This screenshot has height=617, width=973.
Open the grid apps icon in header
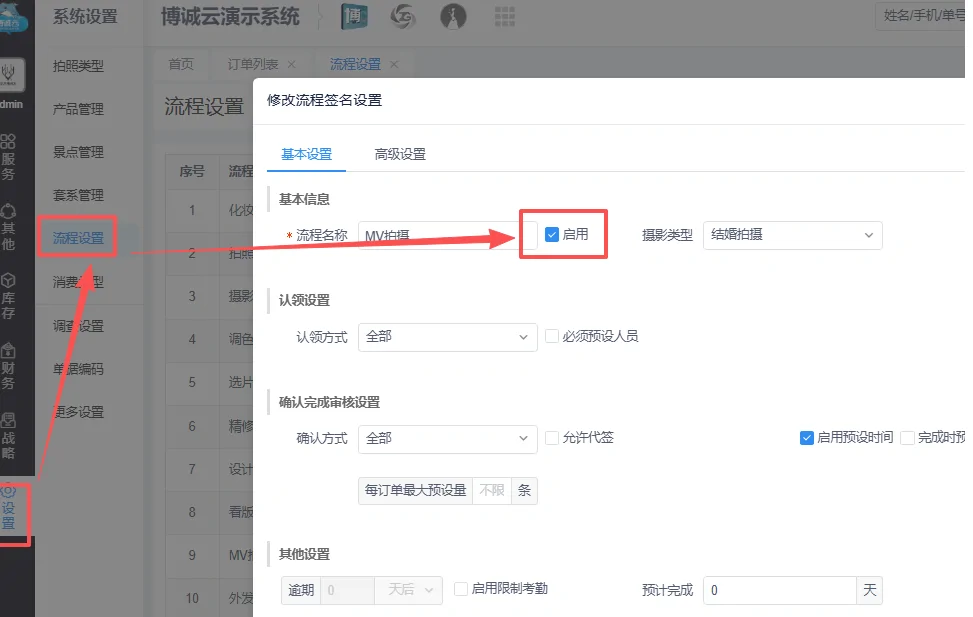coord(505,17)
